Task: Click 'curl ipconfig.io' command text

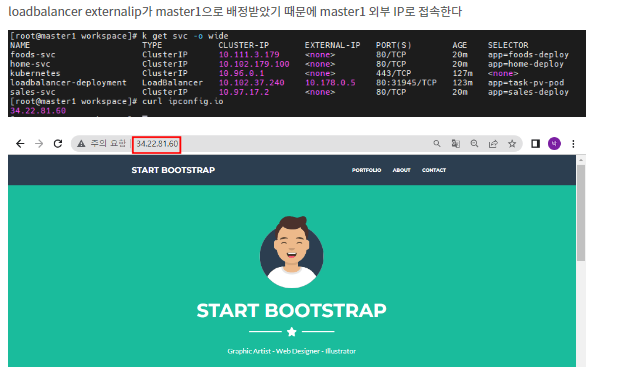Action: click(x=182, y=101)
